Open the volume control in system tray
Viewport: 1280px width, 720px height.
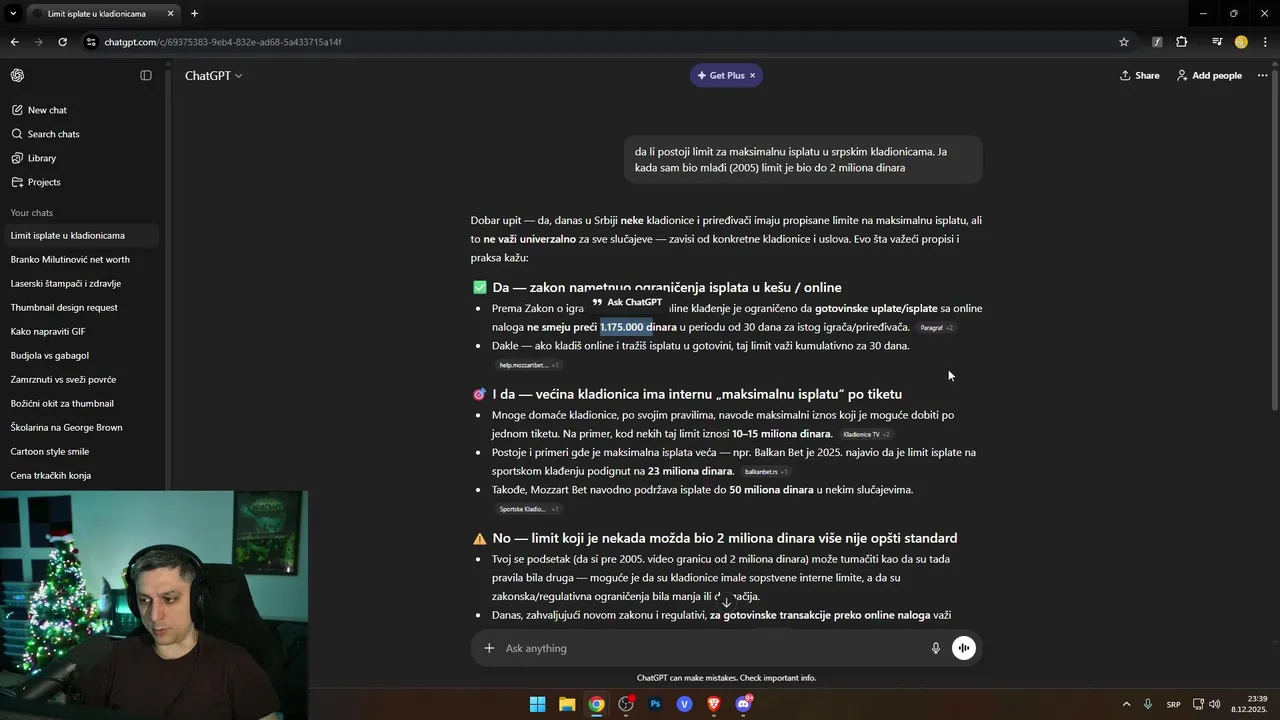click(1215, 704)
